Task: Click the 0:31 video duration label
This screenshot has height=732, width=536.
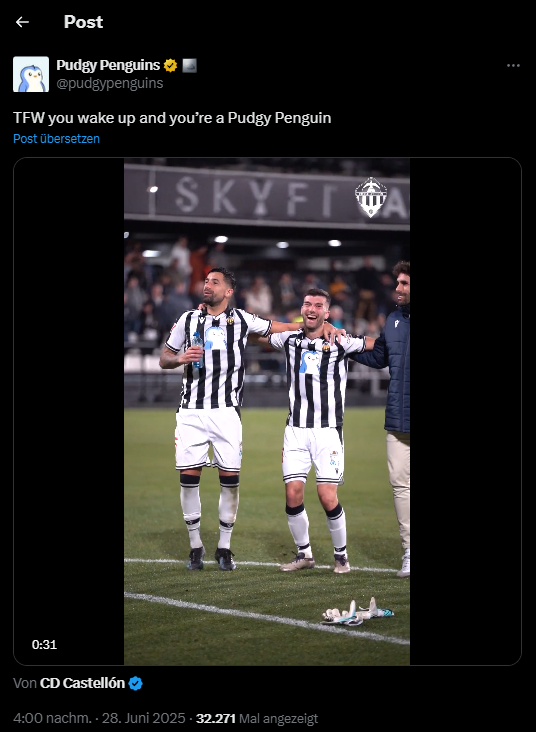Action: [x=44, y=645]
